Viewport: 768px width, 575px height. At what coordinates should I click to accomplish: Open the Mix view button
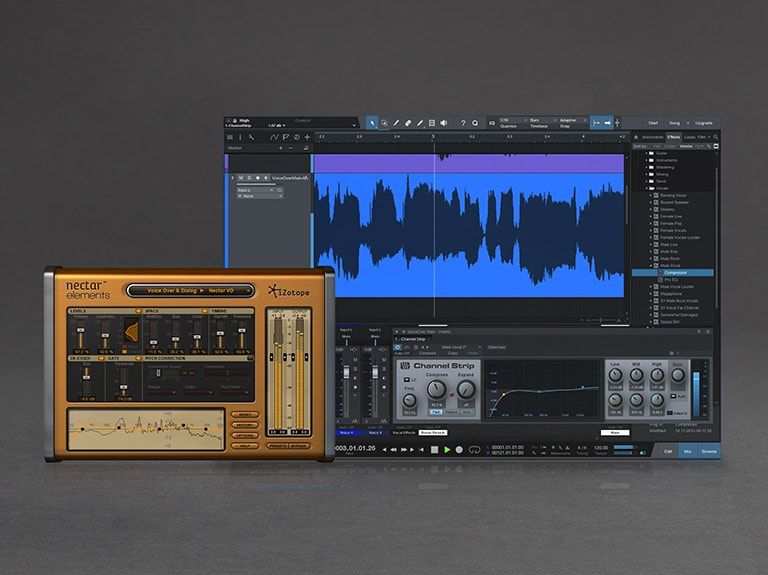point(688,451)
